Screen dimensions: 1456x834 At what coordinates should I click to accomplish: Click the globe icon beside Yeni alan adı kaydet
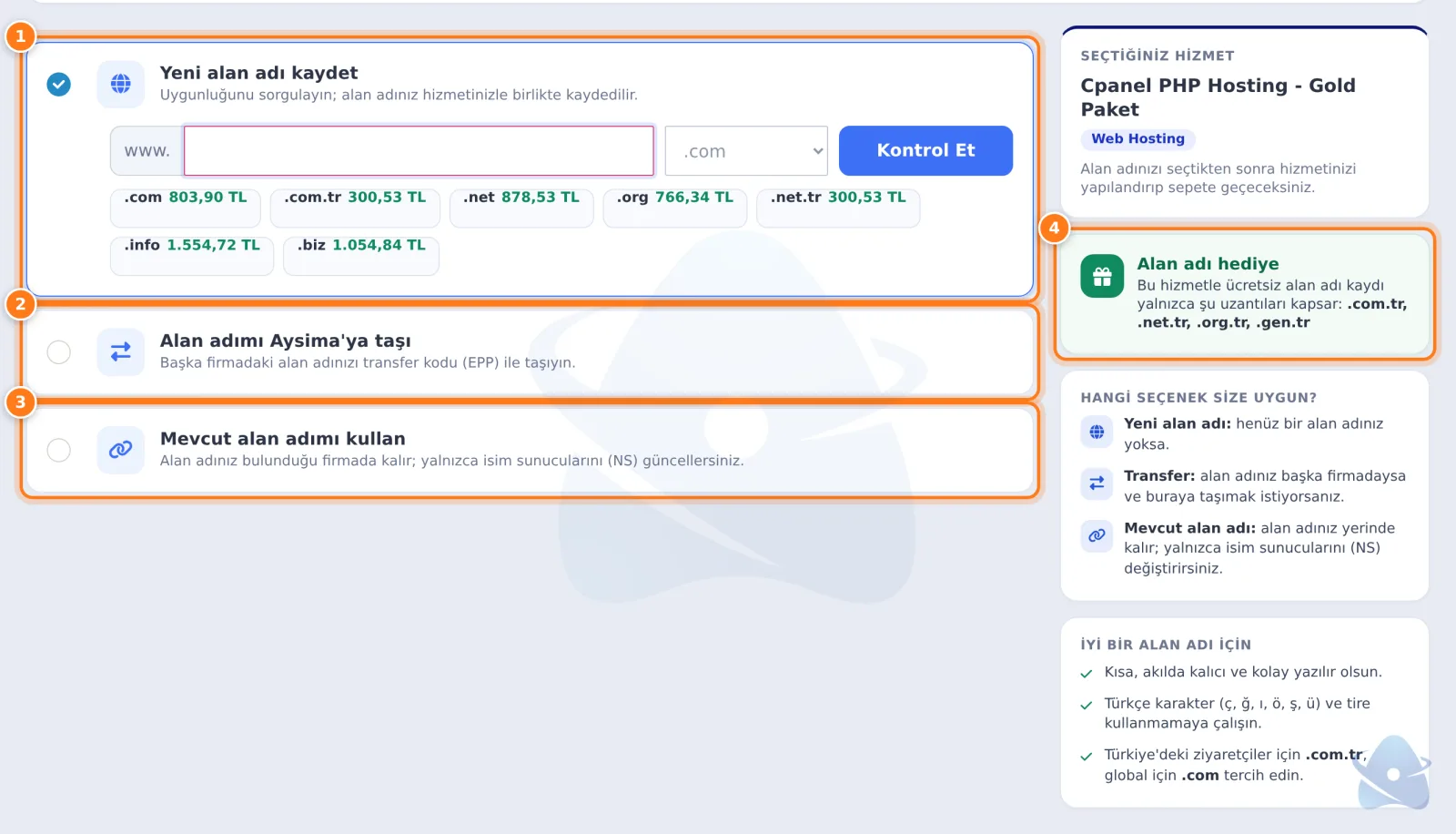121,84
